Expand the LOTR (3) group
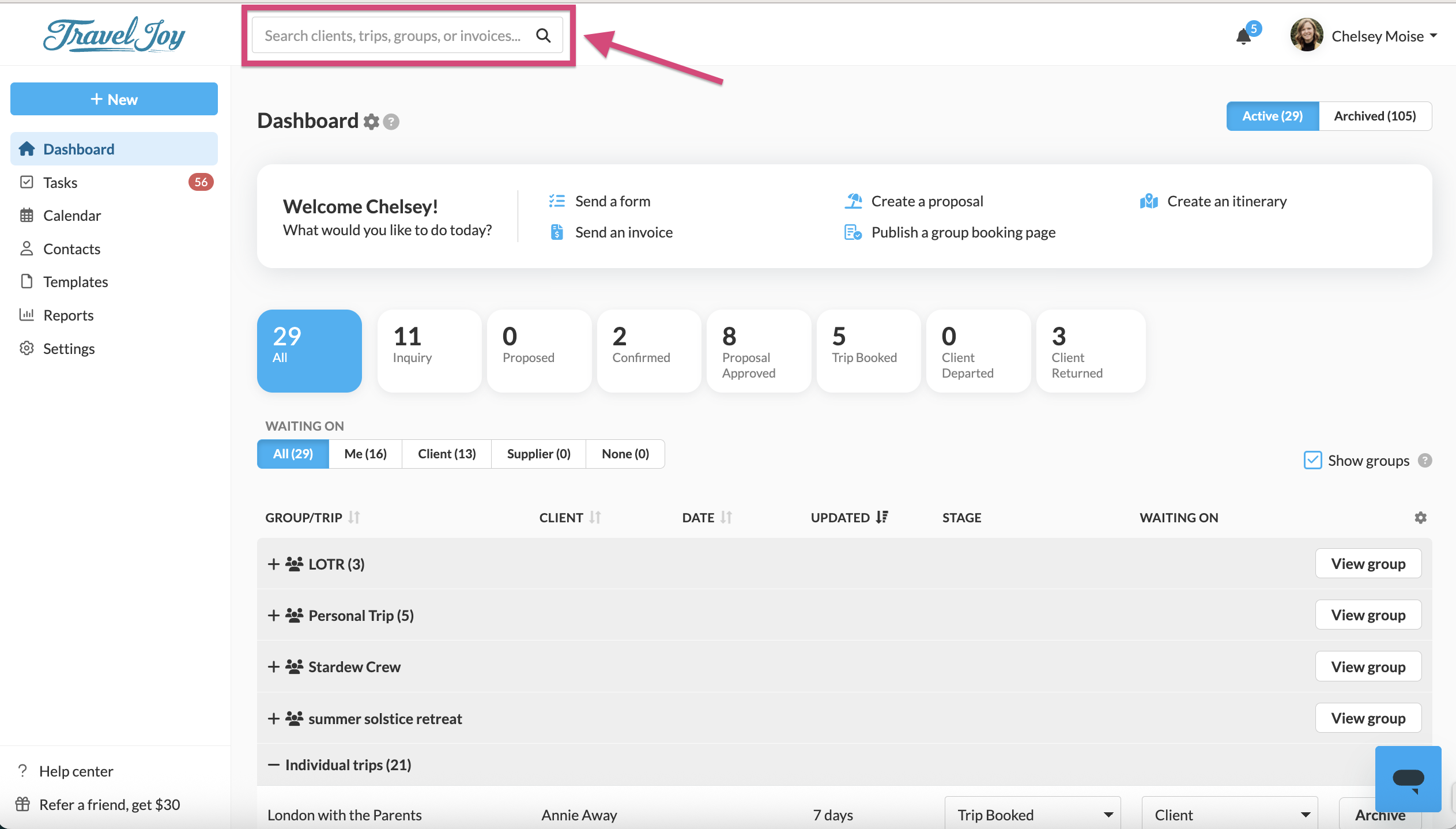Viewport: 1456px width, 829px height. [274, 564]
